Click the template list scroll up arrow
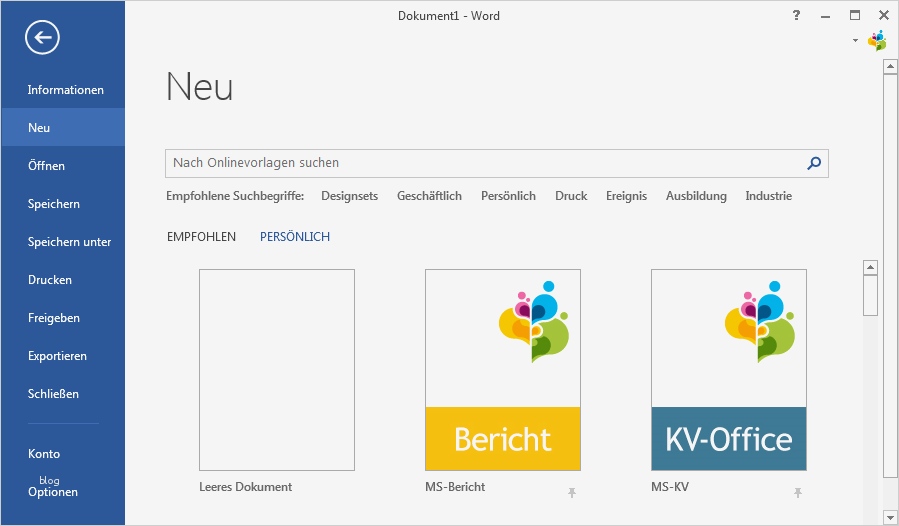The width and height of the screenshot is (899, 526). [x=870, y=267]
